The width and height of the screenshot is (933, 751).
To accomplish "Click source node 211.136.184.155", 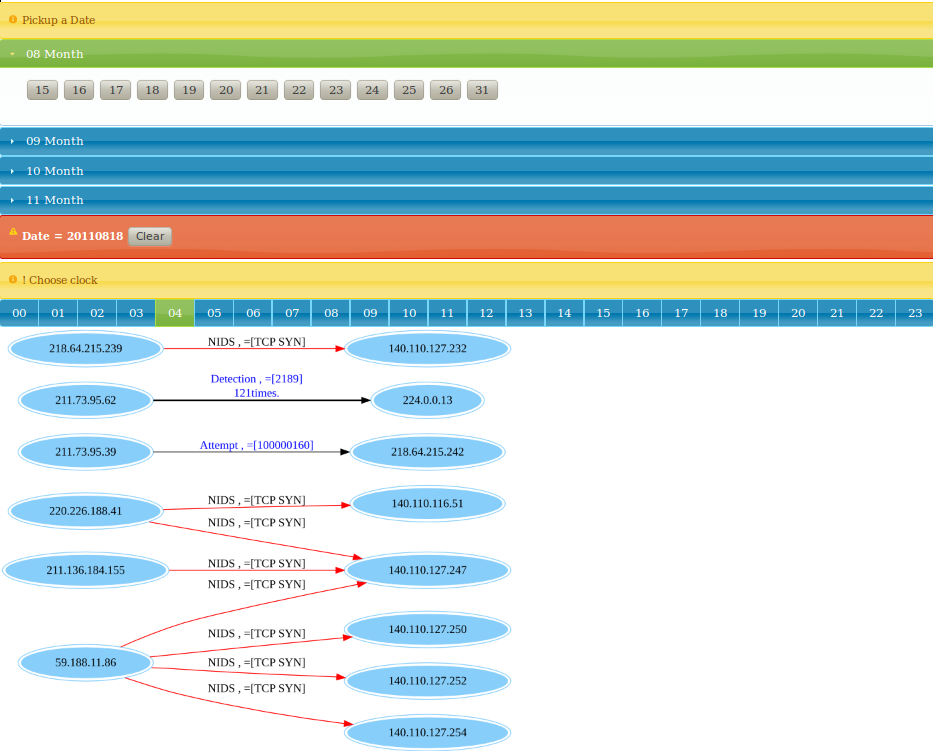I will coord(86,570).
